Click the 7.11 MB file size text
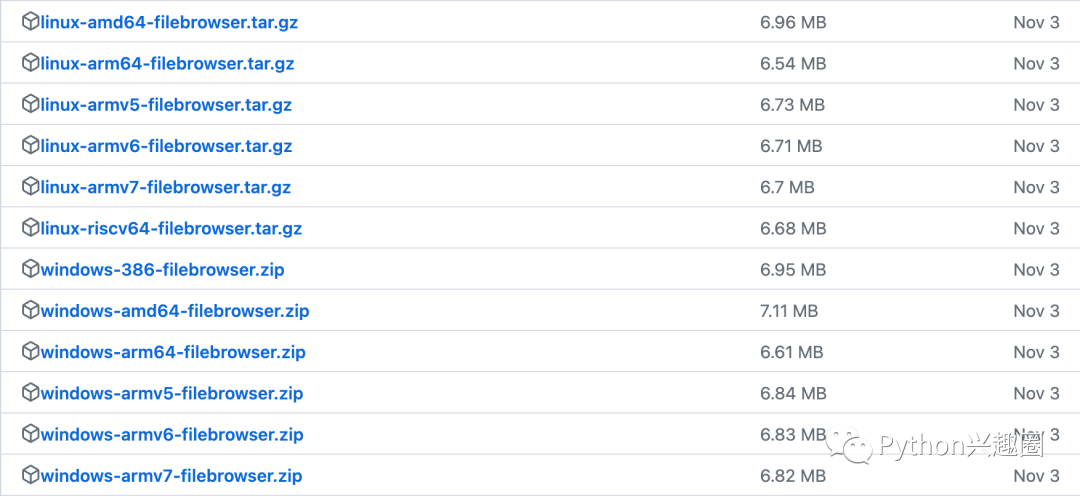The width and height of the screenshot is (1080, 496). [x=789, y=311]
